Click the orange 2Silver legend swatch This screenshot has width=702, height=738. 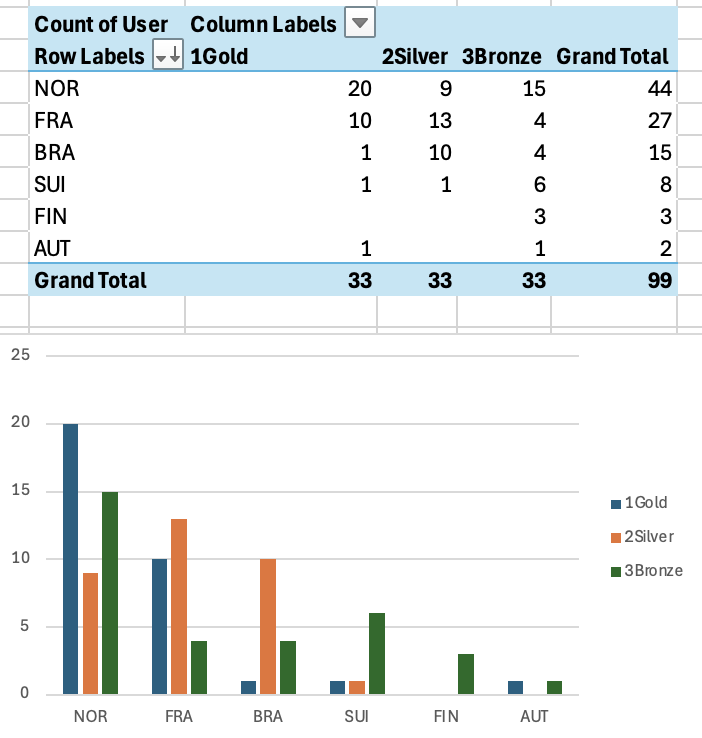tap(615, 537)
